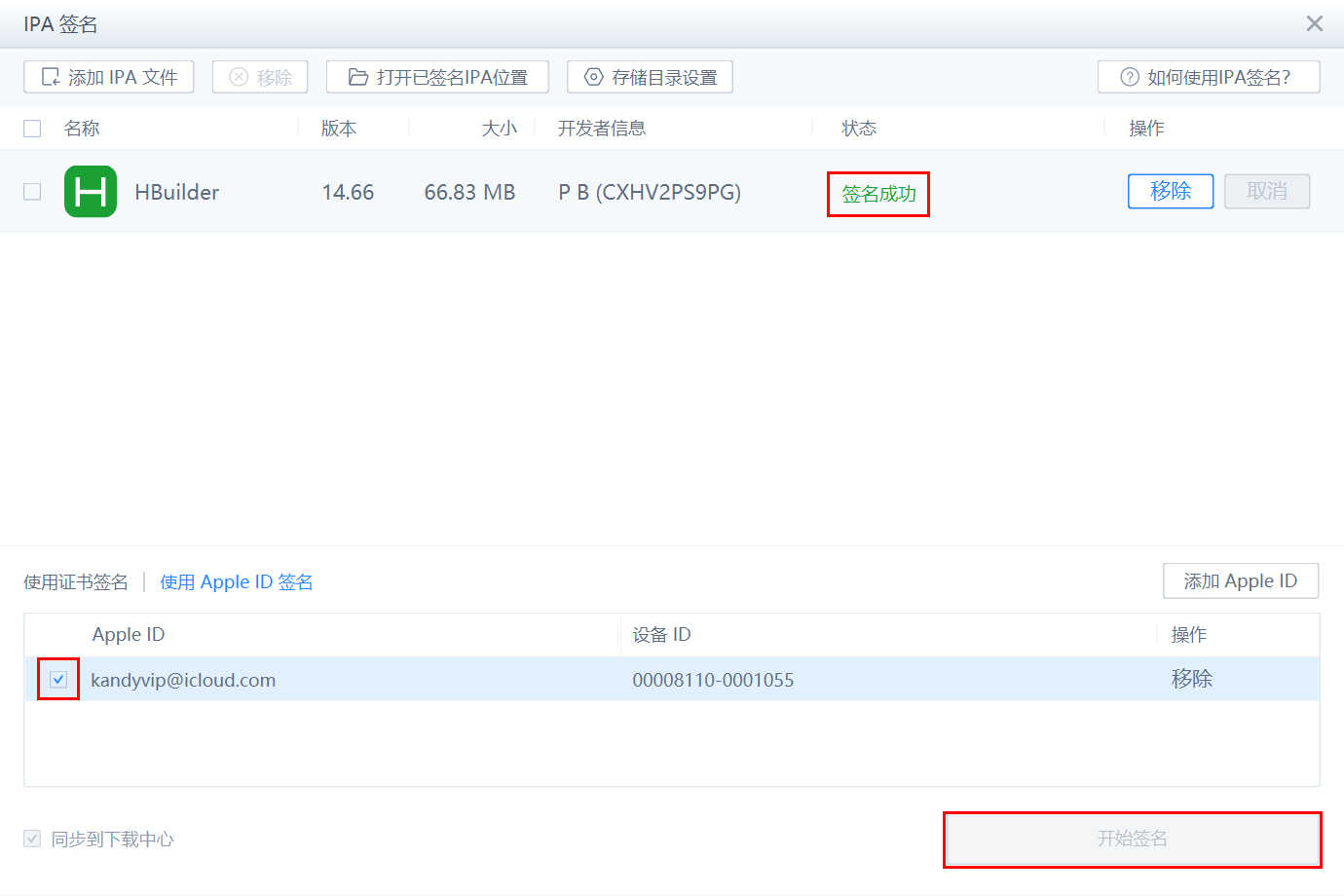The width and height of the screenshot is (1344, 896).
Task: Click the 大小 column header
Action: pos(500,129)
